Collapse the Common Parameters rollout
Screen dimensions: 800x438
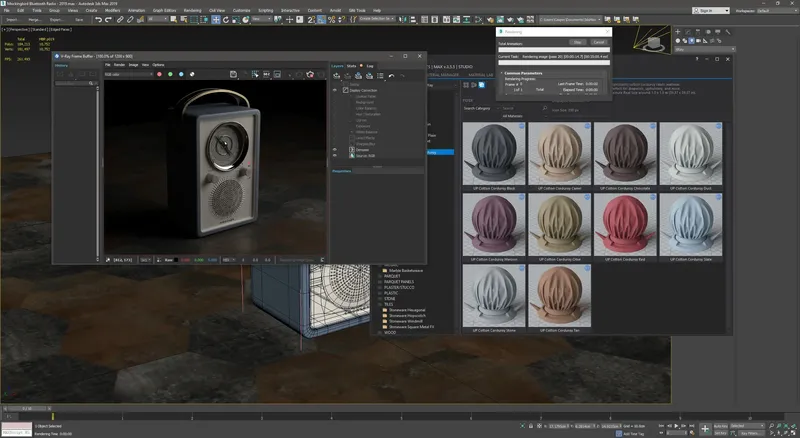click(x=525, y=73)
